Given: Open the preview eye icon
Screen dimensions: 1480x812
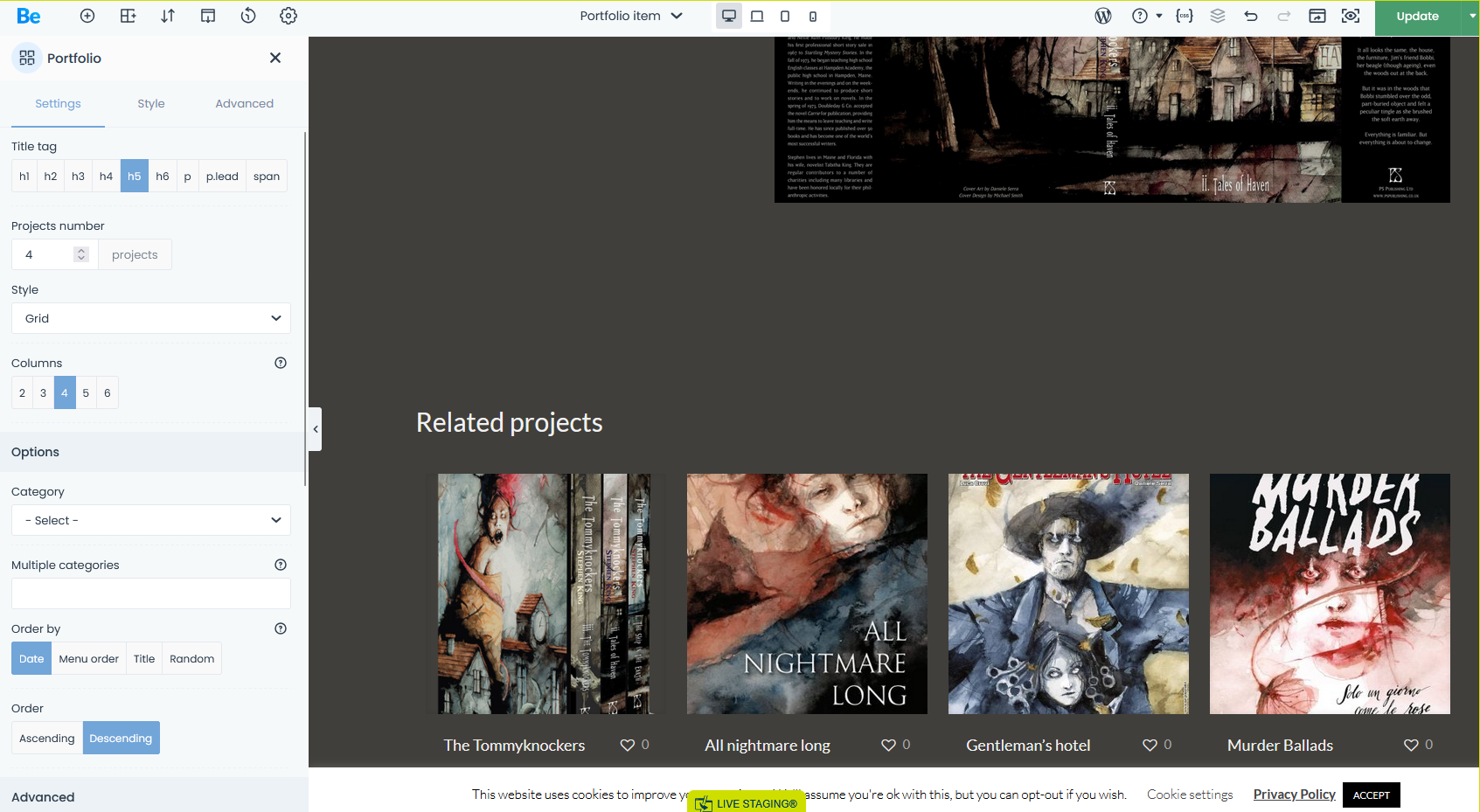Looking at the screenshot, I should tap(1351, 16).
